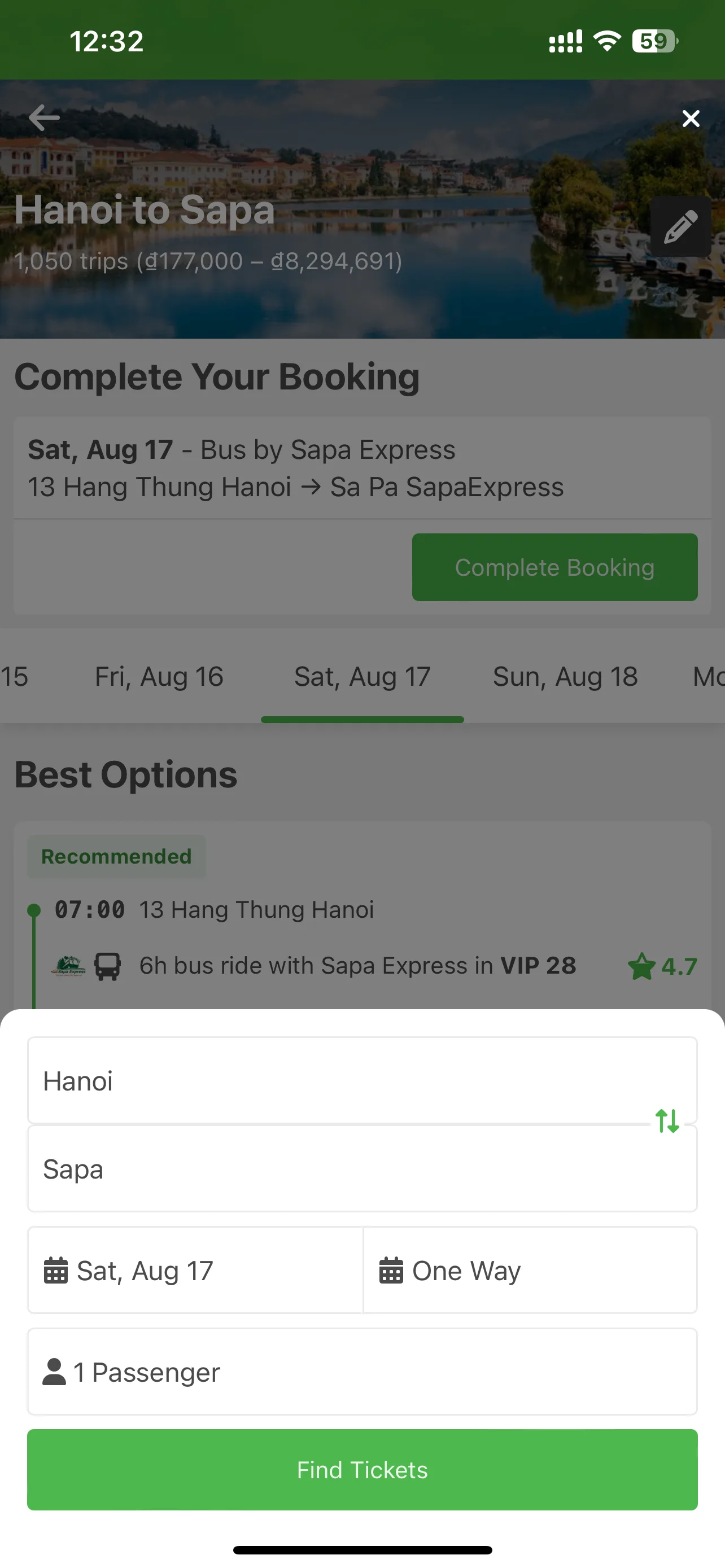This screenshot has height=1568, width=725.
Task: Switch to the Fri, Aug 16 tab
Action: pos(159,677)
